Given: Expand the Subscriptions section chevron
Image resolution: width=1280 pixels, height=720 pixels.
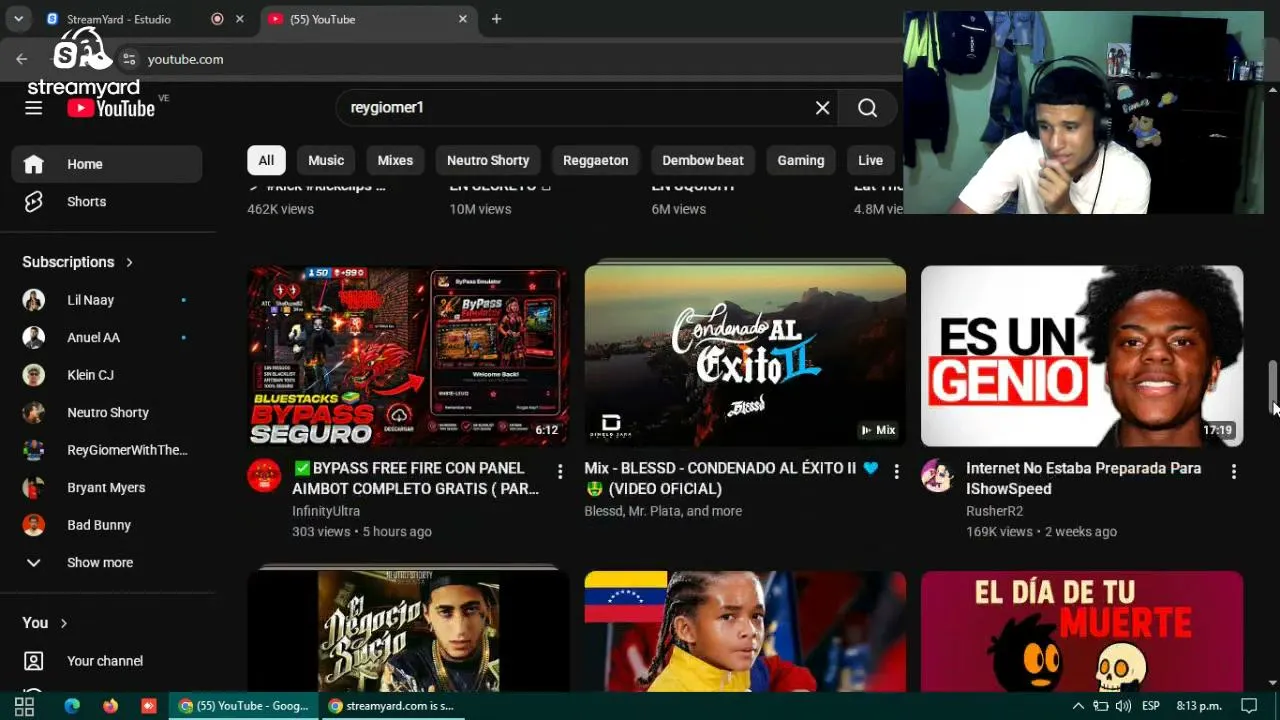Looking at the screenshot, I should (129, 262).
